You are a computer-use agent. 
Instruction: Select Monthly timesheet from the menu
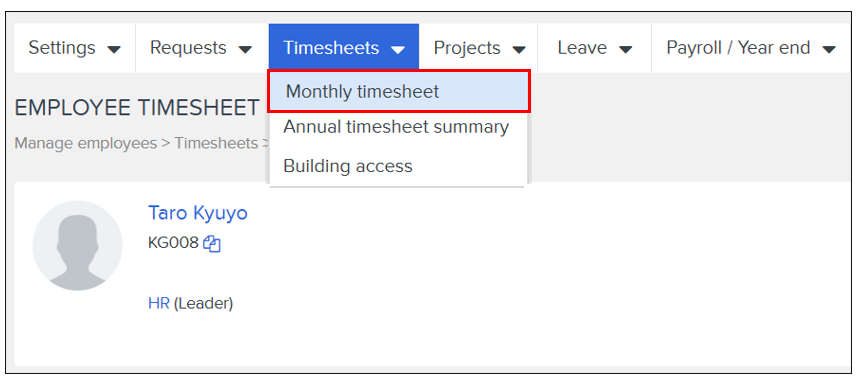399,91
